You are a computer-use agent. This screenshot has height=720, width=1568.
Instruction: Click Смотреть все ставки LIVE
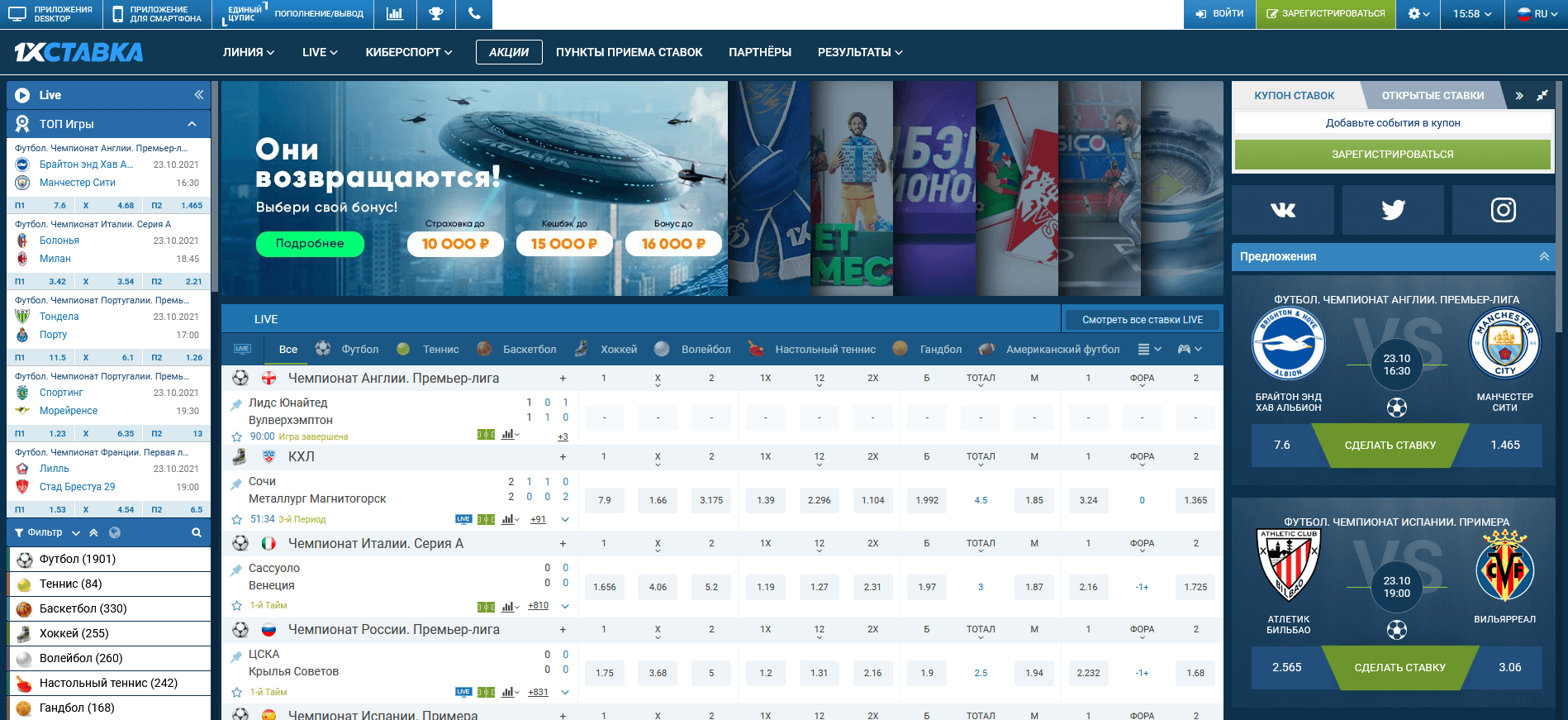1143,320
